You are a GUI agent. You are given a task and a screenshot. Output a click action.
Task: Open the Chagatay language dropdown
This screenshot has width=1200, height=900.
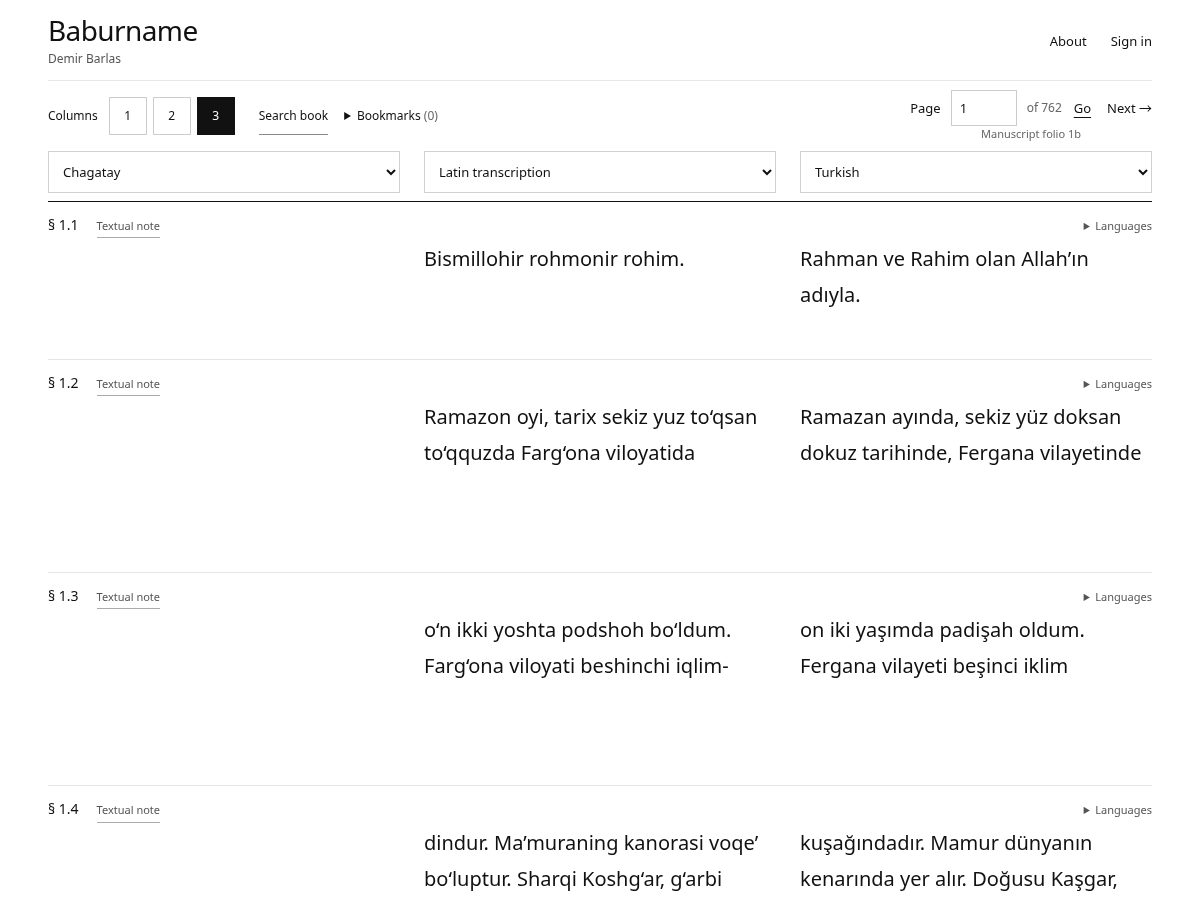coord(224,172)
